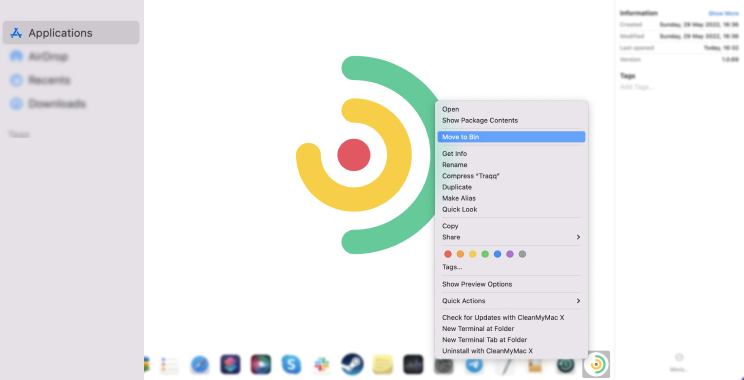The height and width of the screenshot is (380, 744).
Task: Select Rename in the context menu
Action: (x=511, y=165)
